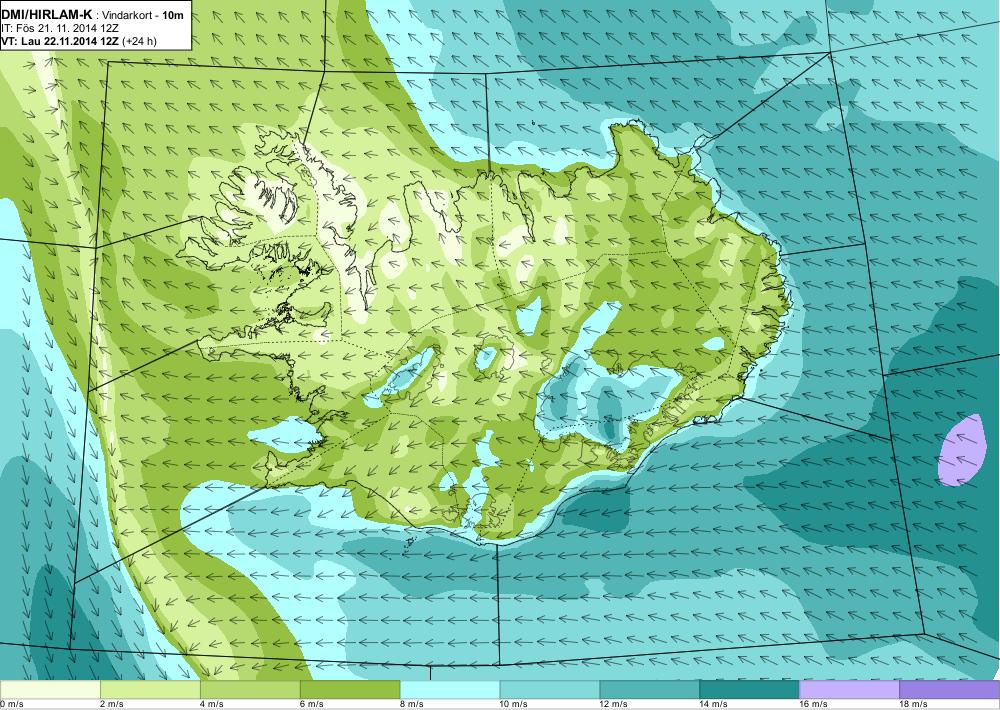Click the '14 m/s' legend label

[714, 704]
